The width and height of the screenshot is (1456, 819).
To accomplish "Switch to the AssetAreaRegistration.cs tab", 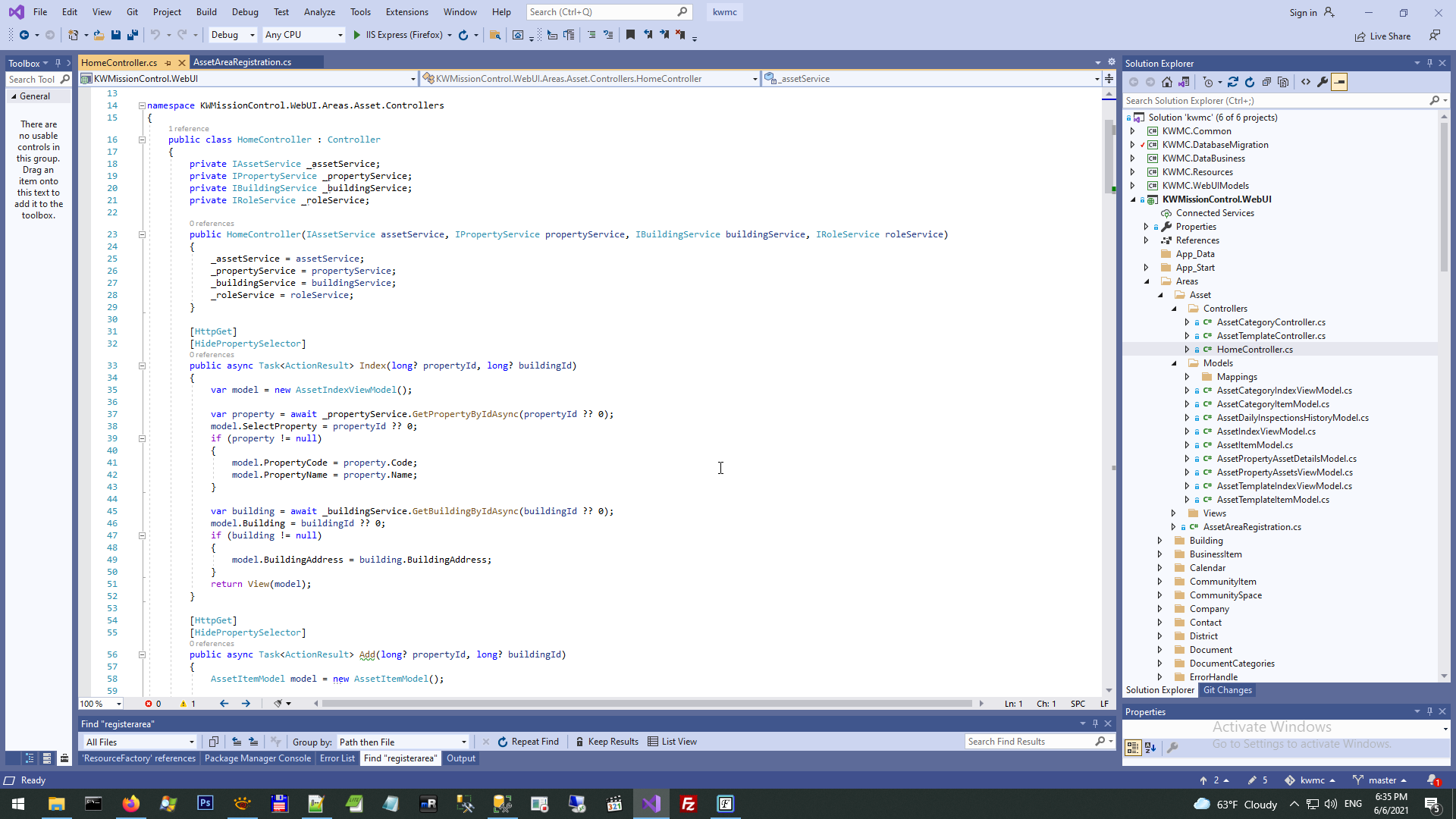I will pyautogui.click(x=242, y=62).
